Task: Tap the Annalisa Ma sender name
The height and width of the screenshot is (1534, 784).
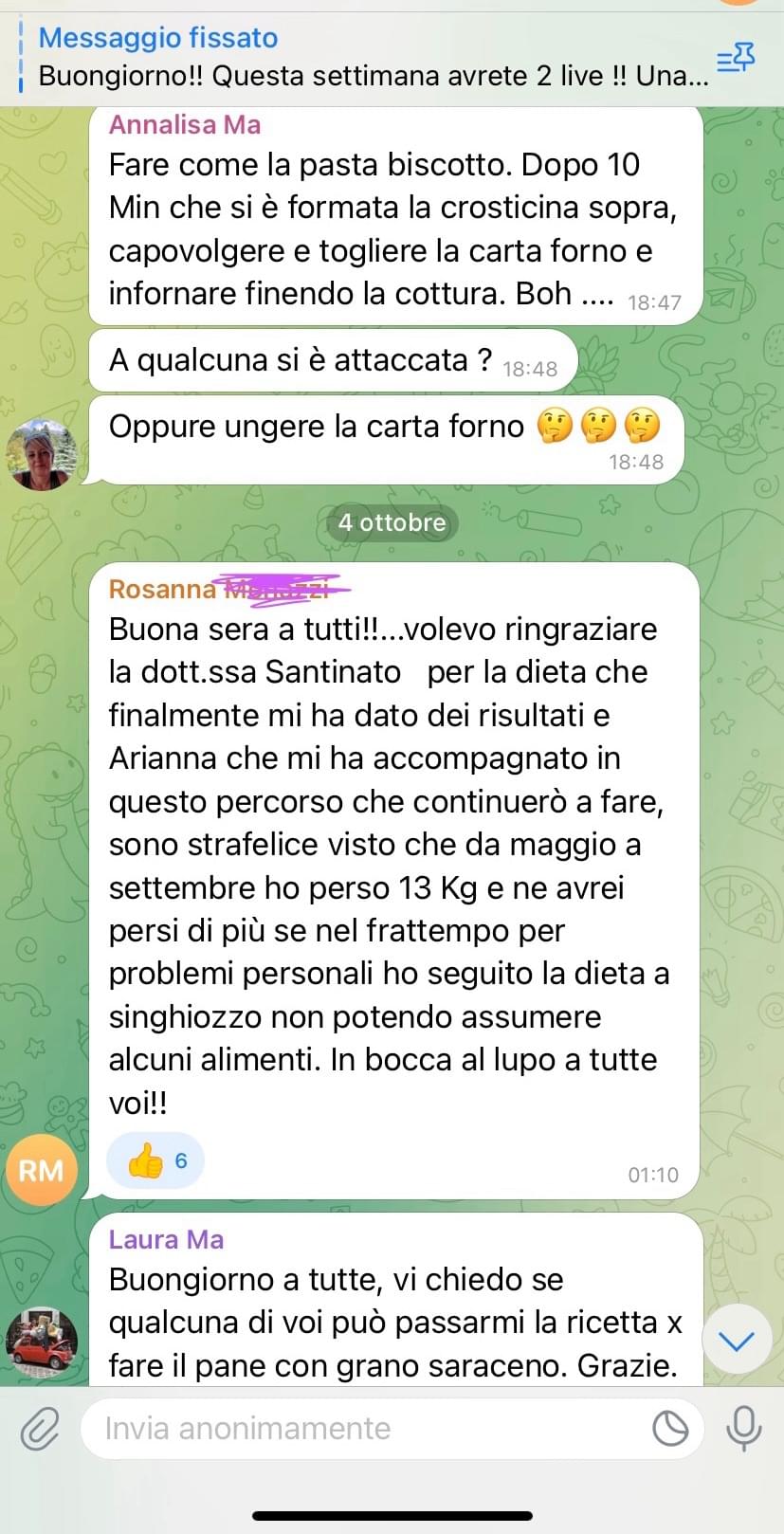Action: tap(185, 124)
